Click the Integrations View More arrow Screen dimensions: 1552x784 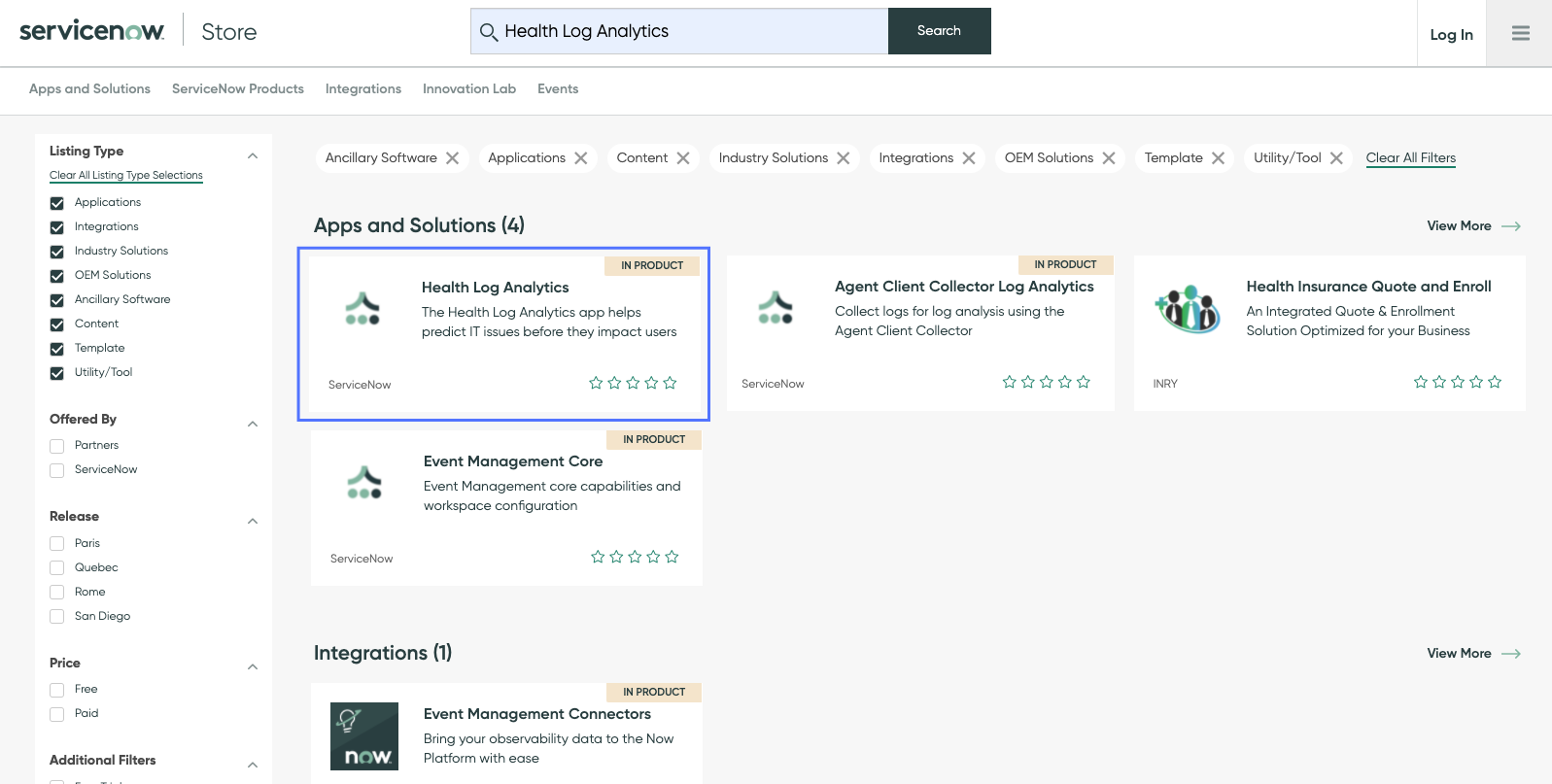click(1511, 654)
